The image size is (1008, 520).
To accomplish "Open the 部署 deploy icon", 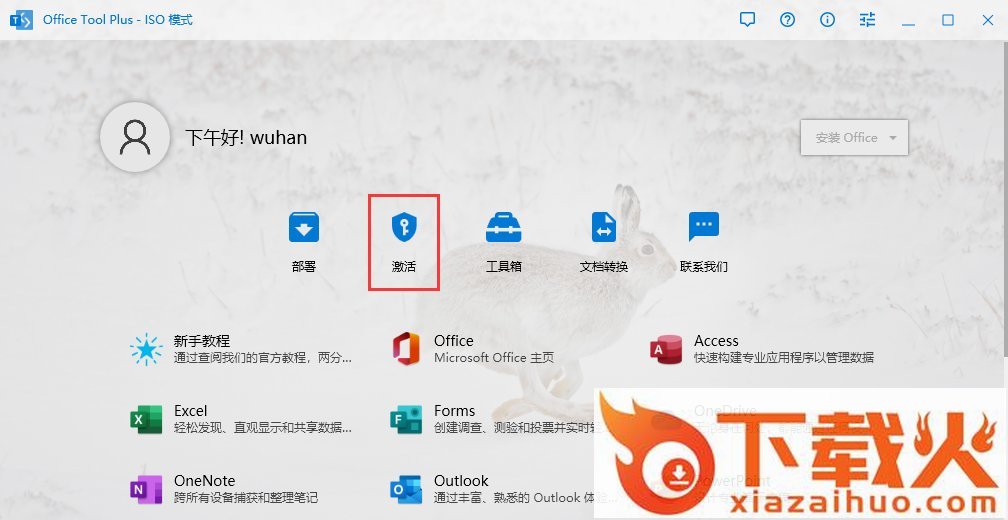I will pos(303,228).
